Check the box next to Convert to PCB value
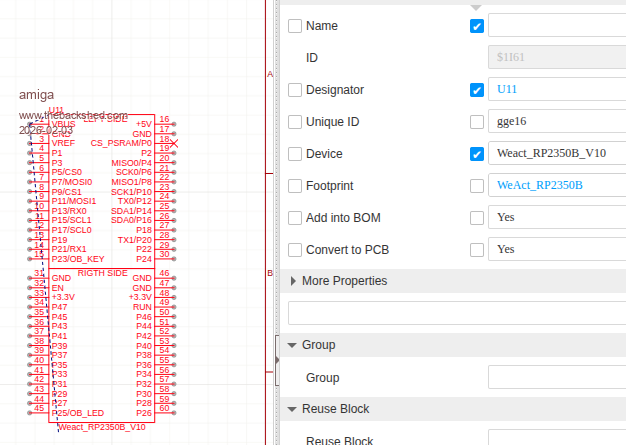This screenshot has height=445, width=626. [x=477, y=249]
